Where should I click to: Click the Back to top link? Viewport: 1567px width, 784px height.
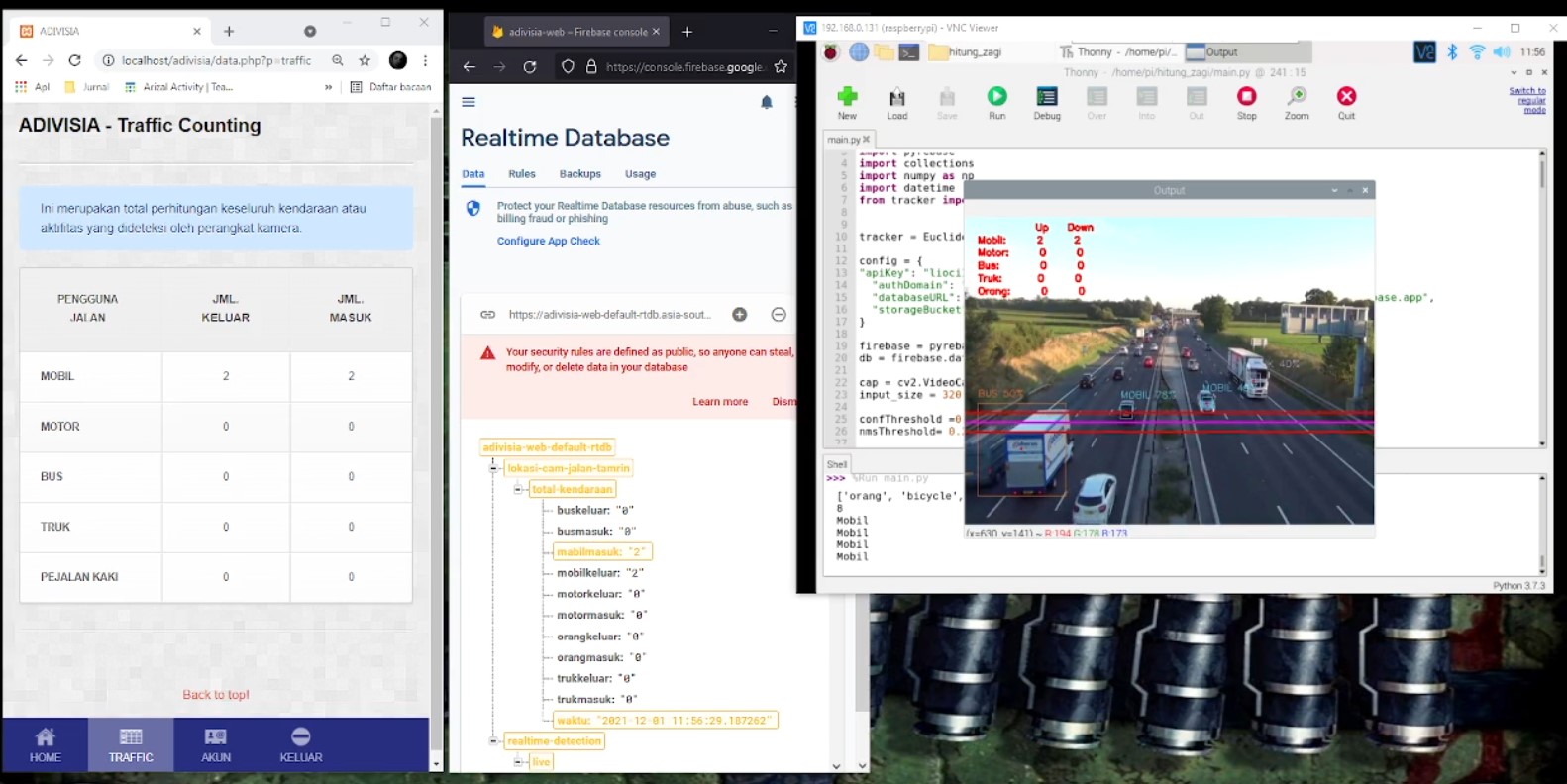216,695
